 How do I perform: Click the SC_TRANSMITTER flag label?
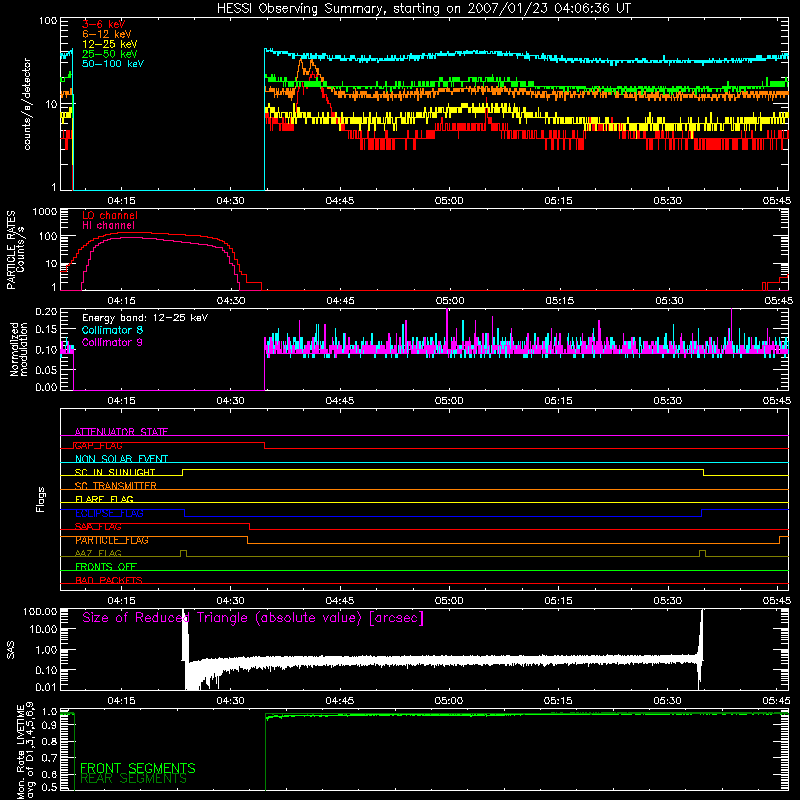coord(116,486)
